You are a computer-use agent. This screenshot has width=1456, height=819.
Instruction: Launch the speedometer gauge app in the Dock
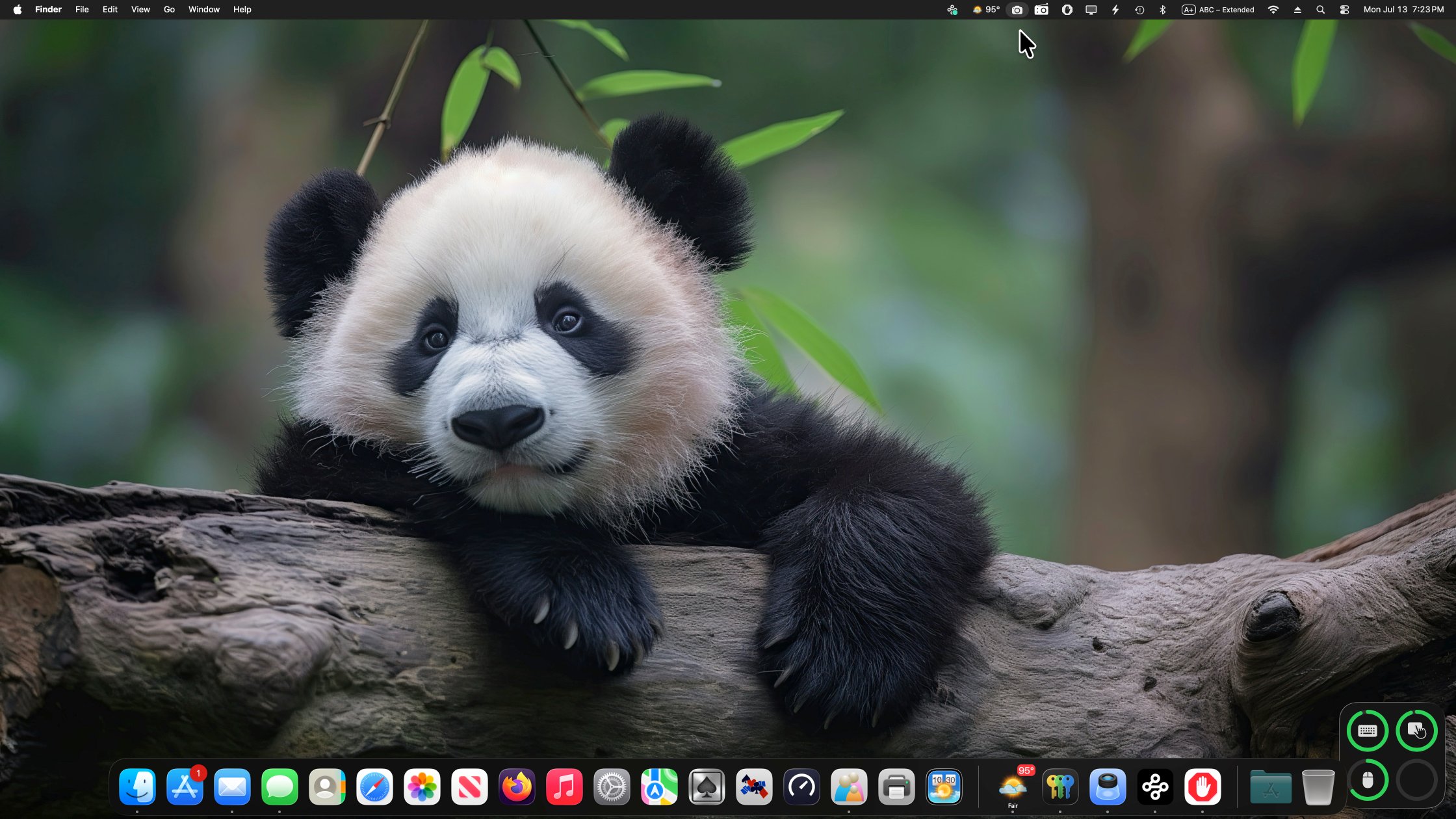point(801,787)
